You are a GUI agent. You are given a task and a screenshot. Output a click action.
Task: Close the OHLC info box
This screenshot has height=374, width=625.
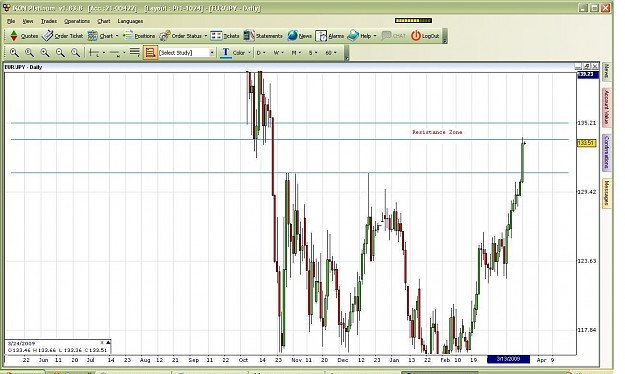pyautogui.click(x=102, y=343)
